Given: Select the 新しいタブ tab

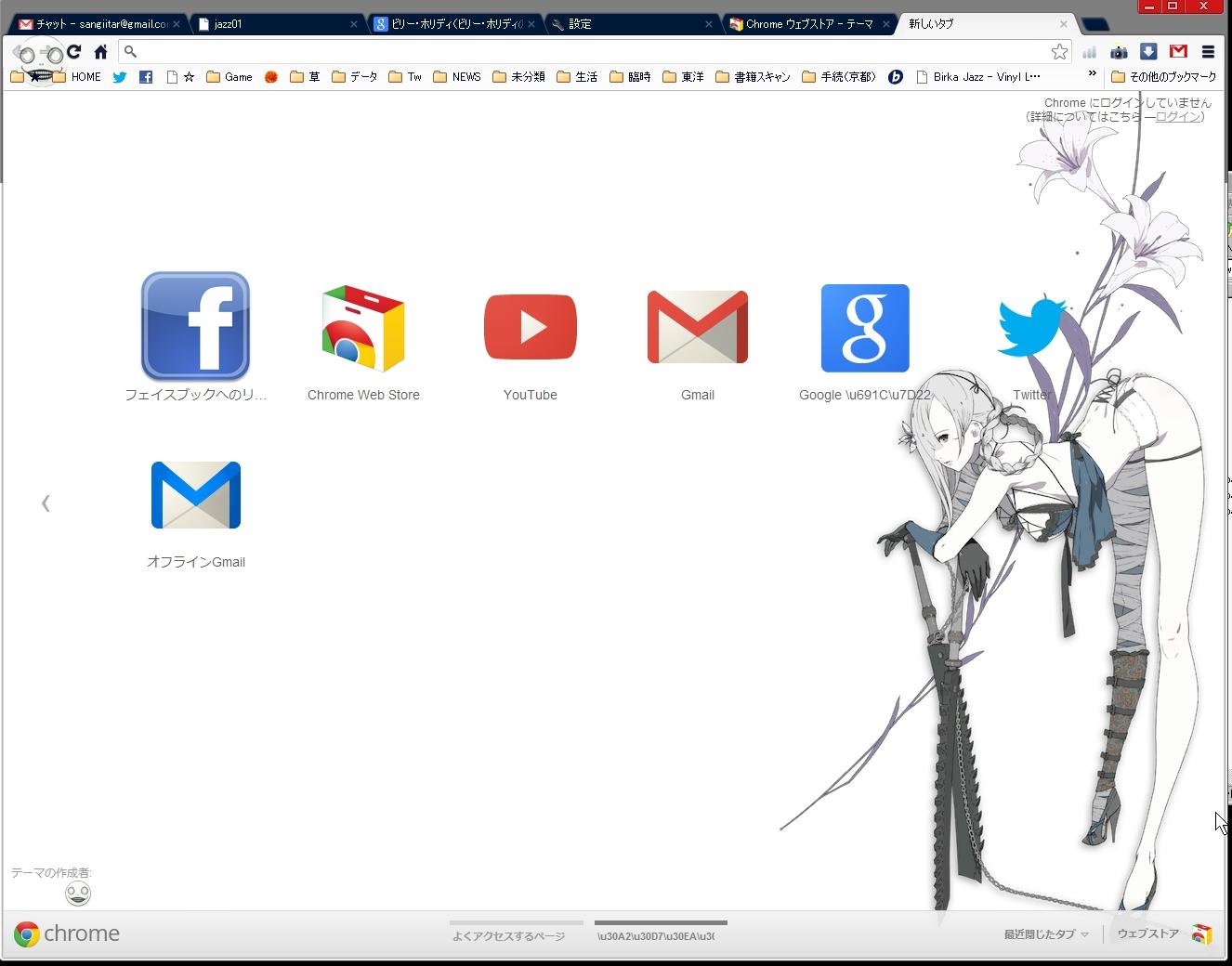Looking at the screenshot, I should [987, 24].
